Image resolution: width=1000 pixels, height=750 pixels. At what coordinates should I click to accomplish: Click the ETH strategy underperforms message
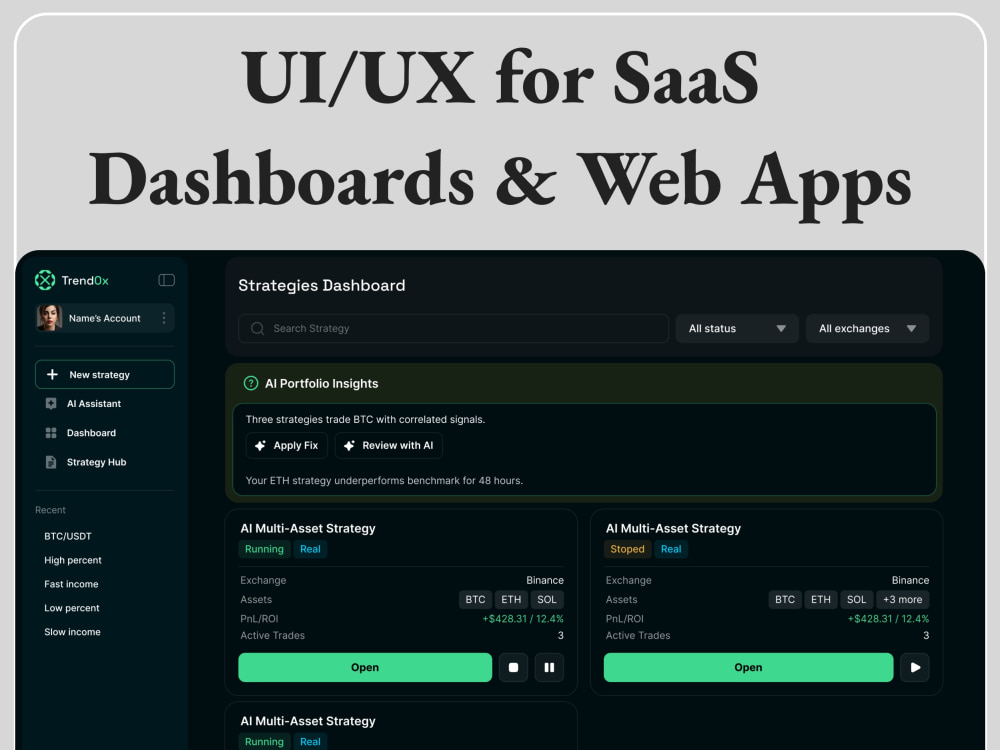pos(384,480)
